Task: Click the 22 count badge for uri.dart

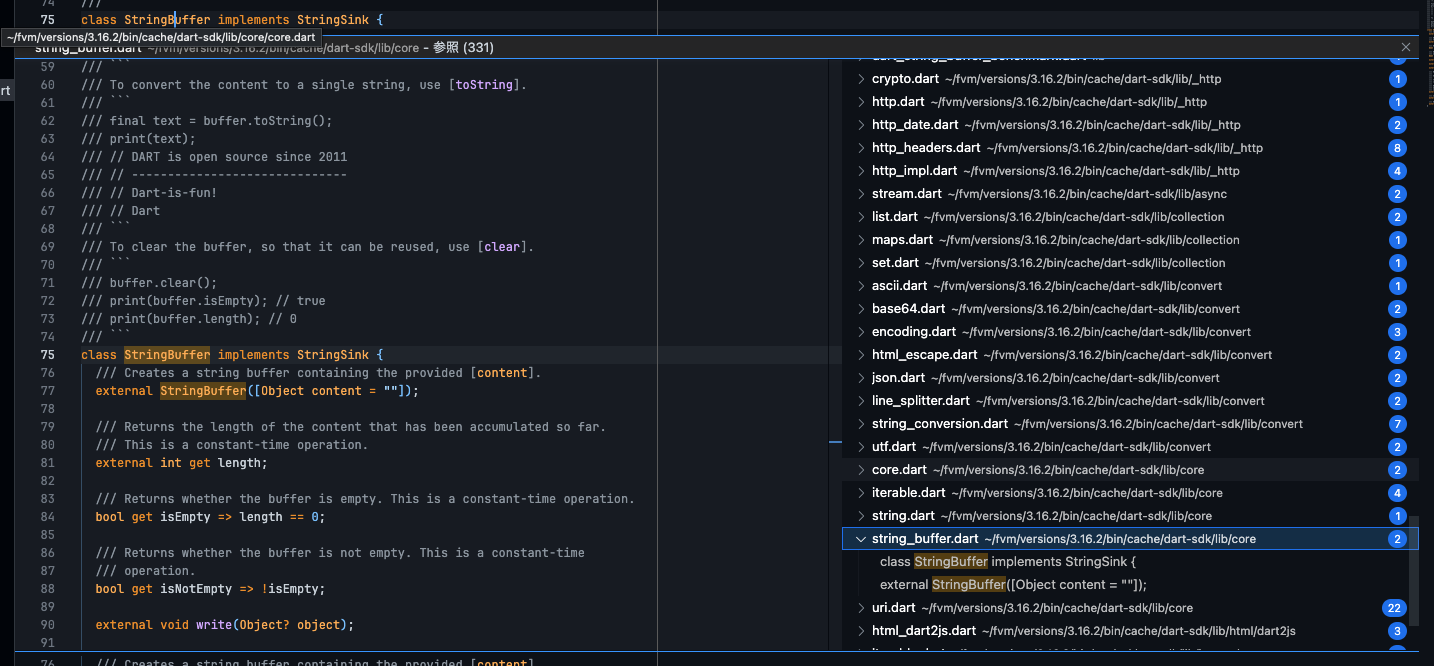Action: (x=1394, y=608)
